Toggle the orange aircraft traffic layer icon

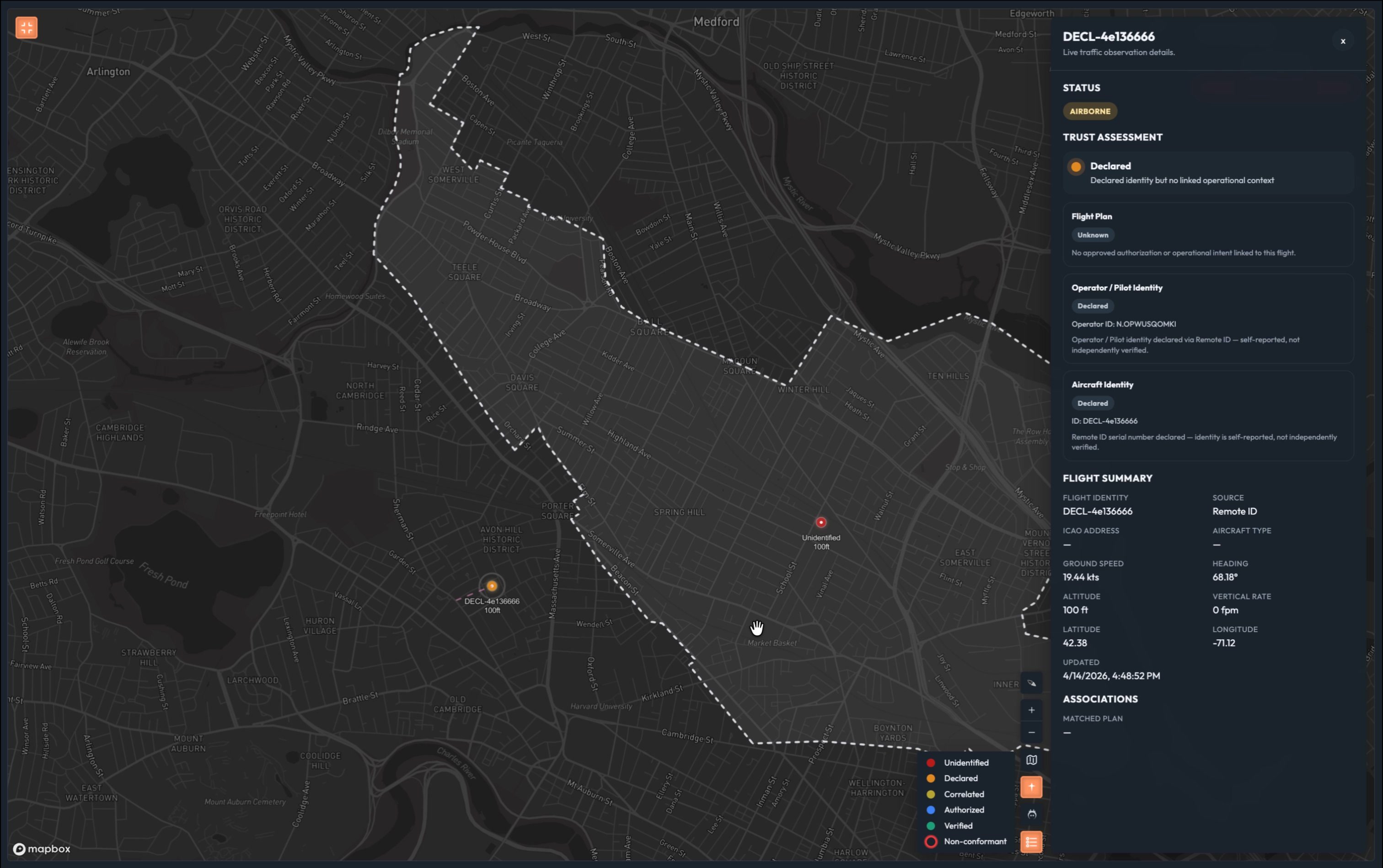[x=1031, y=787]
